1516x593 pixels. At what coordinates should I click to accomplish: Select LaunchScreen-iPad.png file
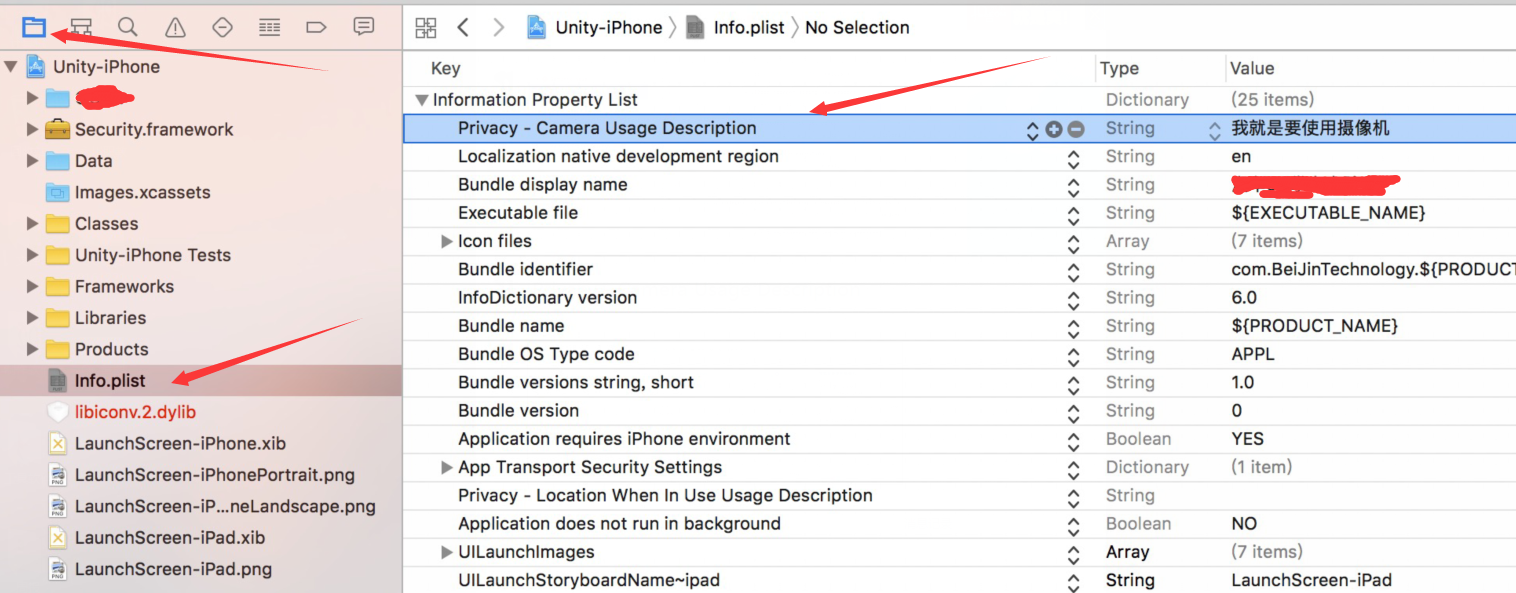pos(173,569)
